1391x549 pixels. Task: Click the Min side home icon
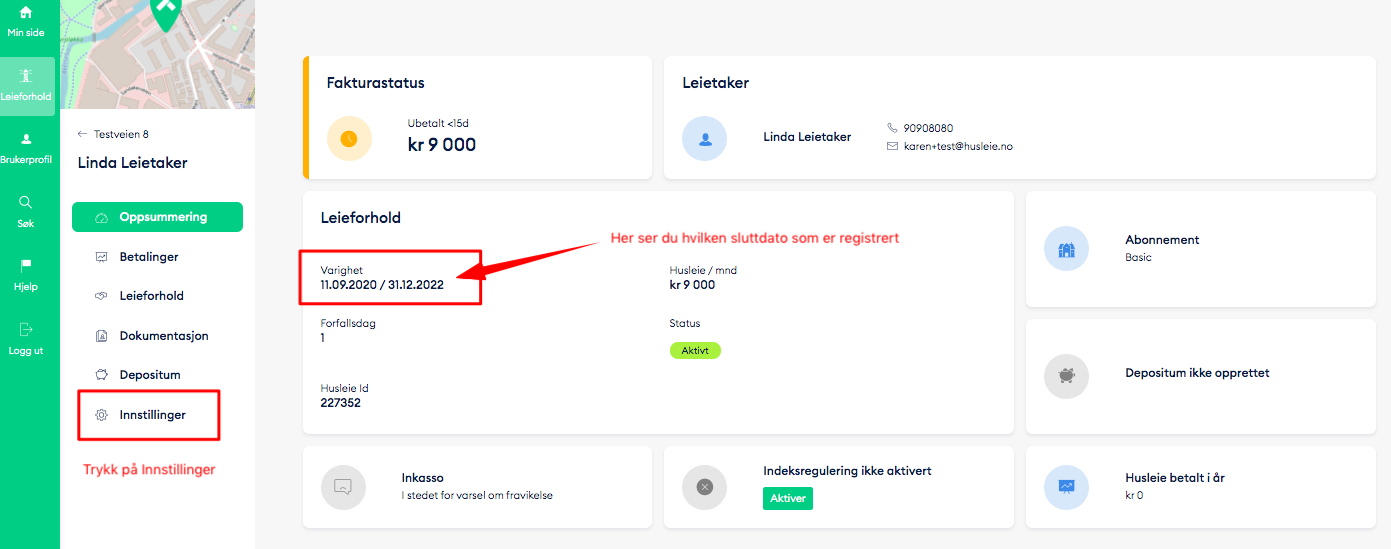pos(26,13)
